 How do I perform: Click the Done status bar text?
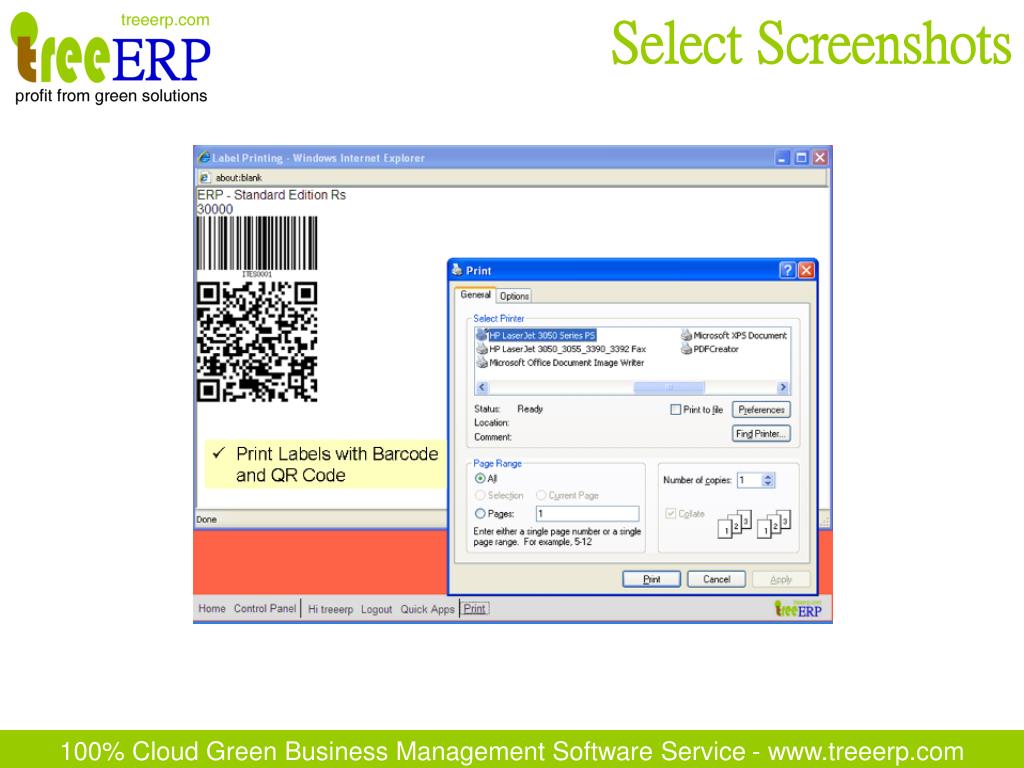tap(206, 519)
